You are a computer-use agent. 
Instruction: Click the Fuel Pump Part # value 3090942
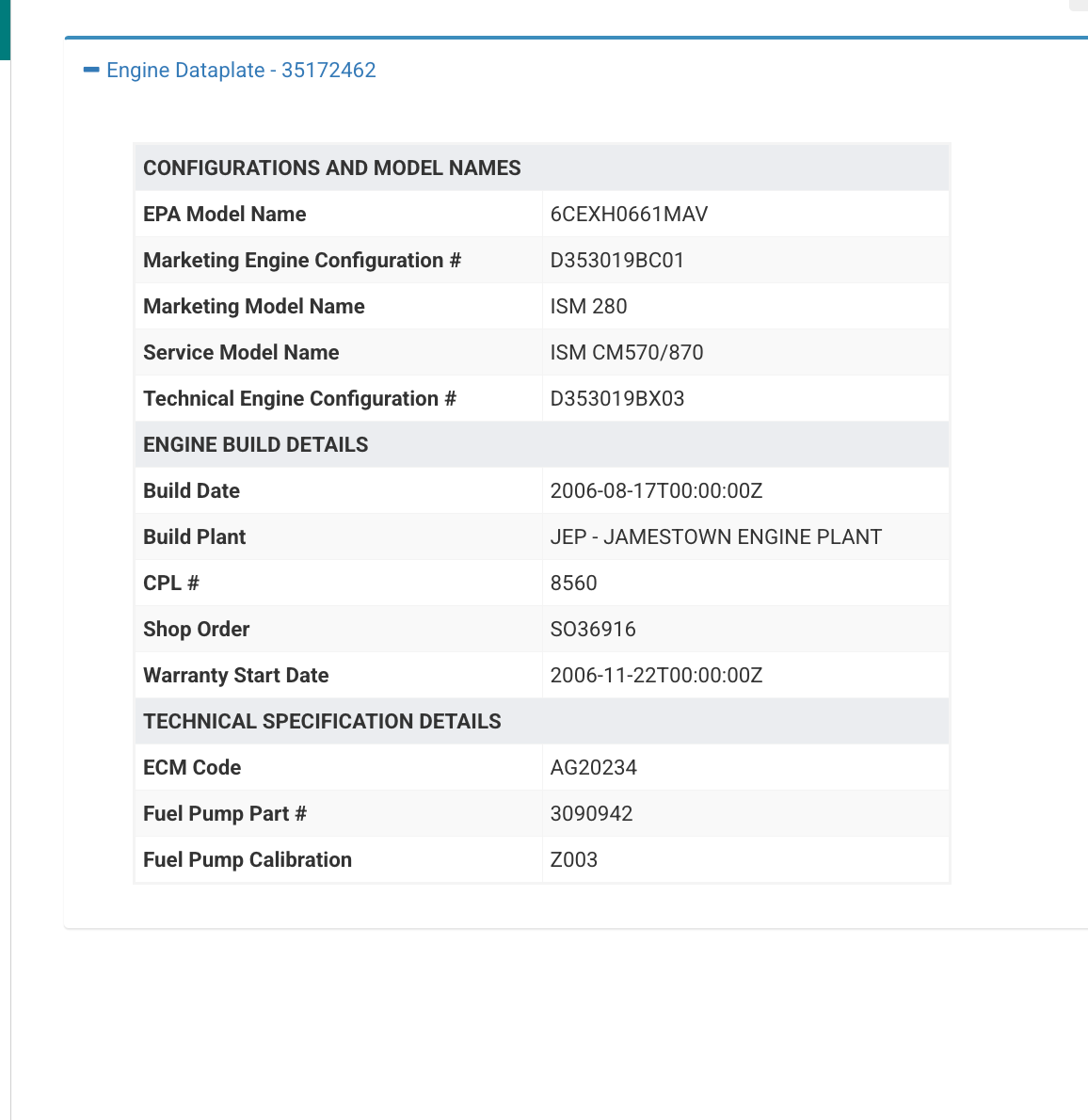click(x=591, y=814)
